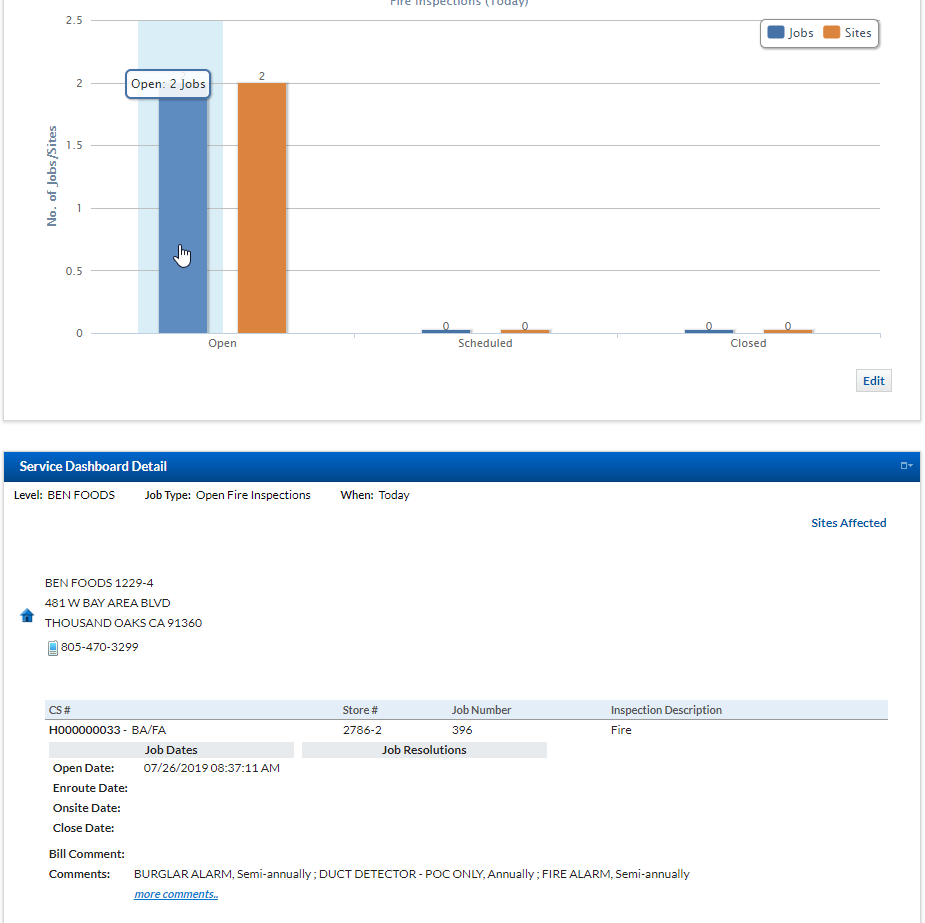Click the Store # column header
The height and width of the screenshot is (923, 925).
360,710
